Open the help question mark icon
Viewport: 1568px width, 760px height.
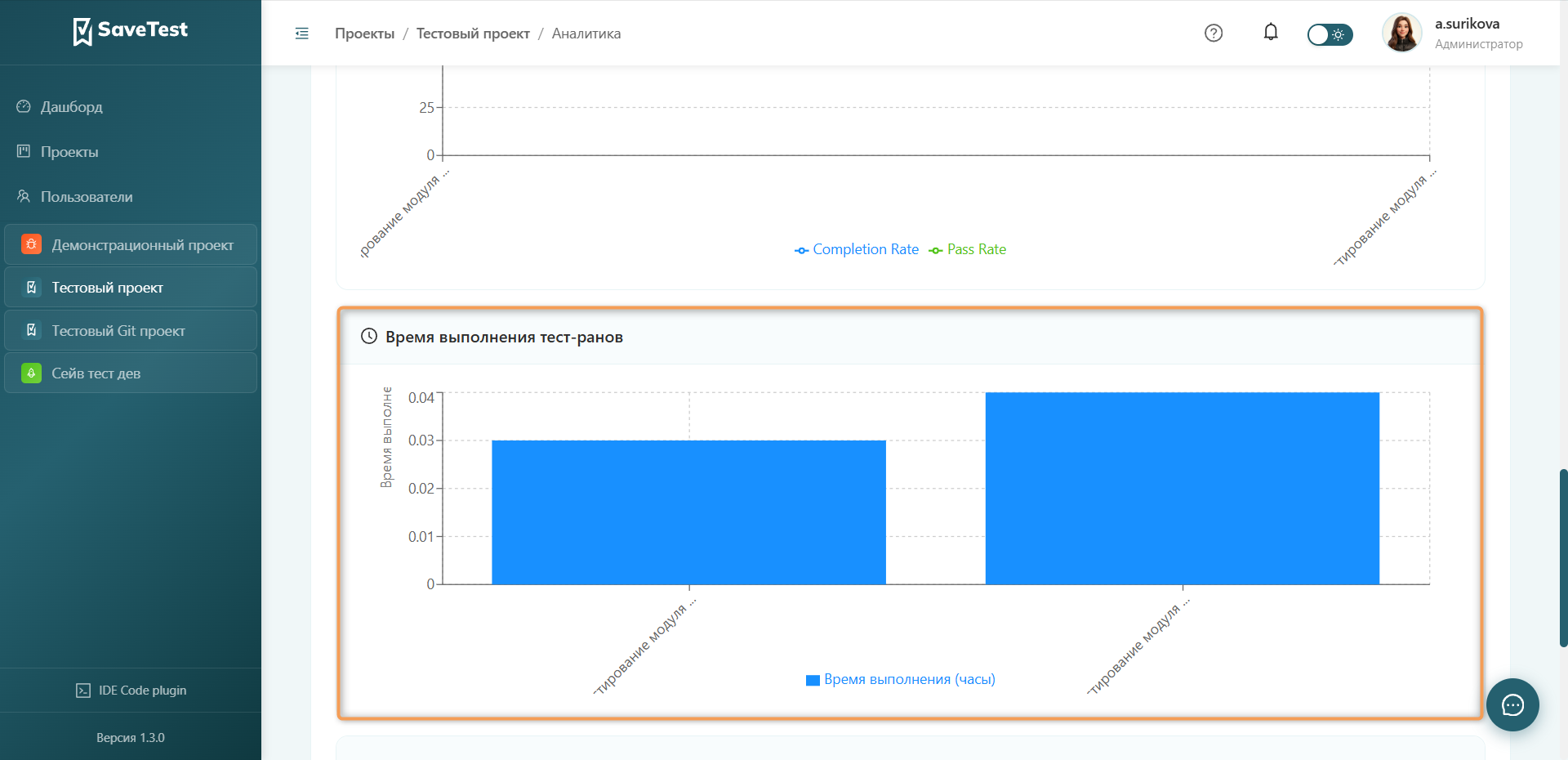(1214, 33)
